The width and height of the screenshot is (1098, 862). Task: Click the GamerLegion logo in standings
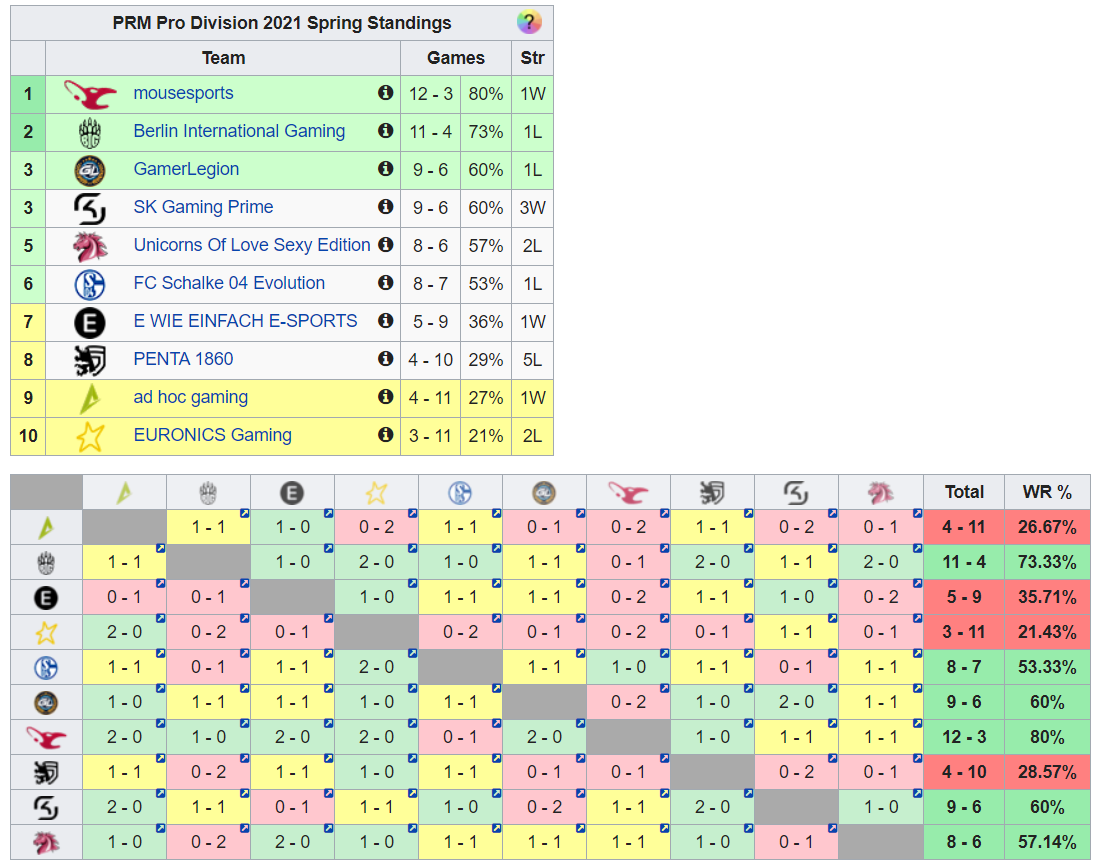click(90, 170)
